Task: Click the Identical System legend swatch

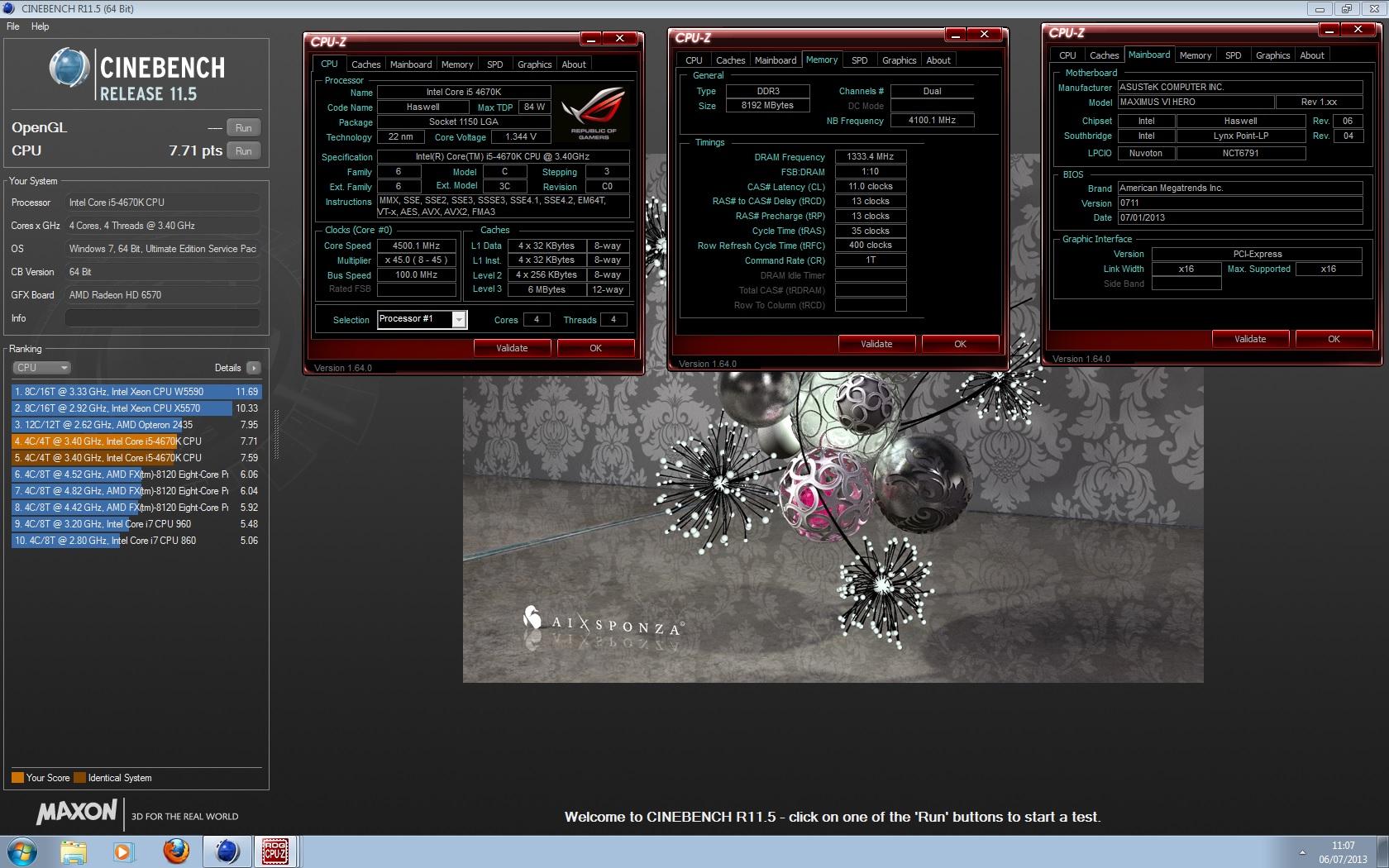Action: (x=79, y=778)
